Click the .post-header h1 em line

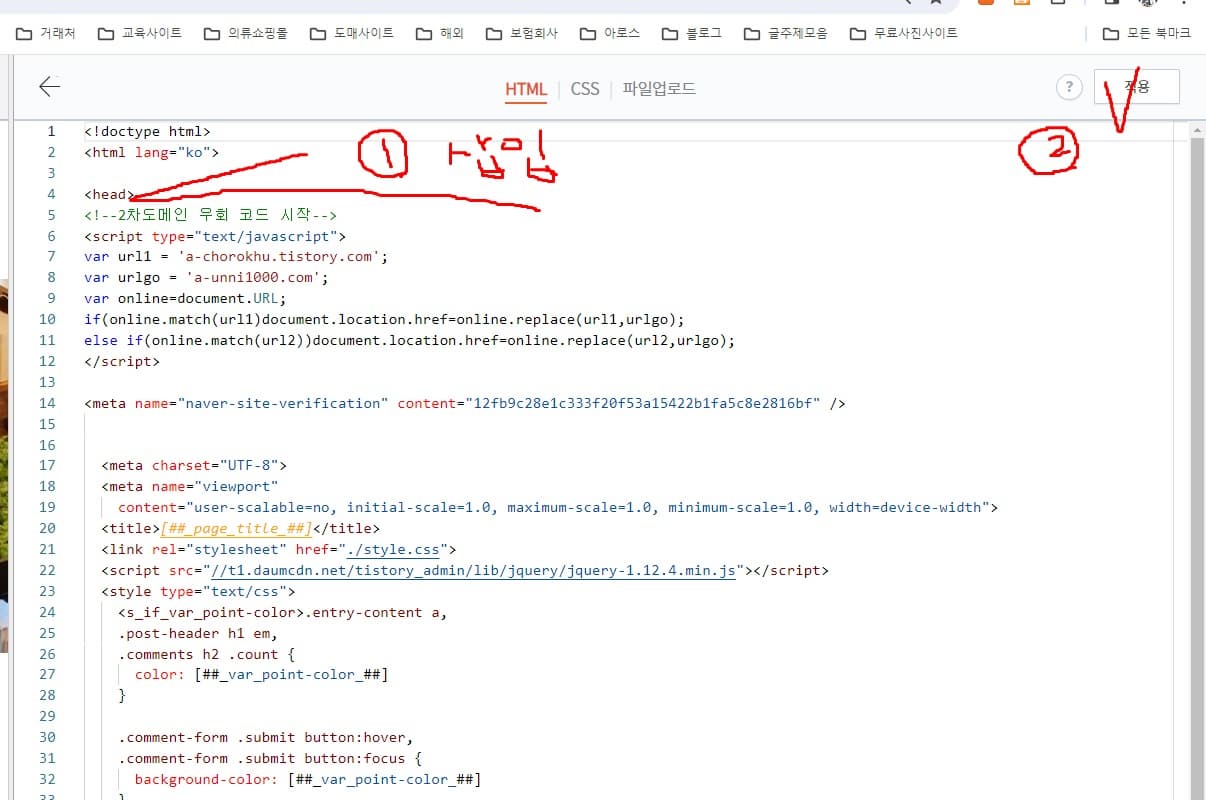197,633
